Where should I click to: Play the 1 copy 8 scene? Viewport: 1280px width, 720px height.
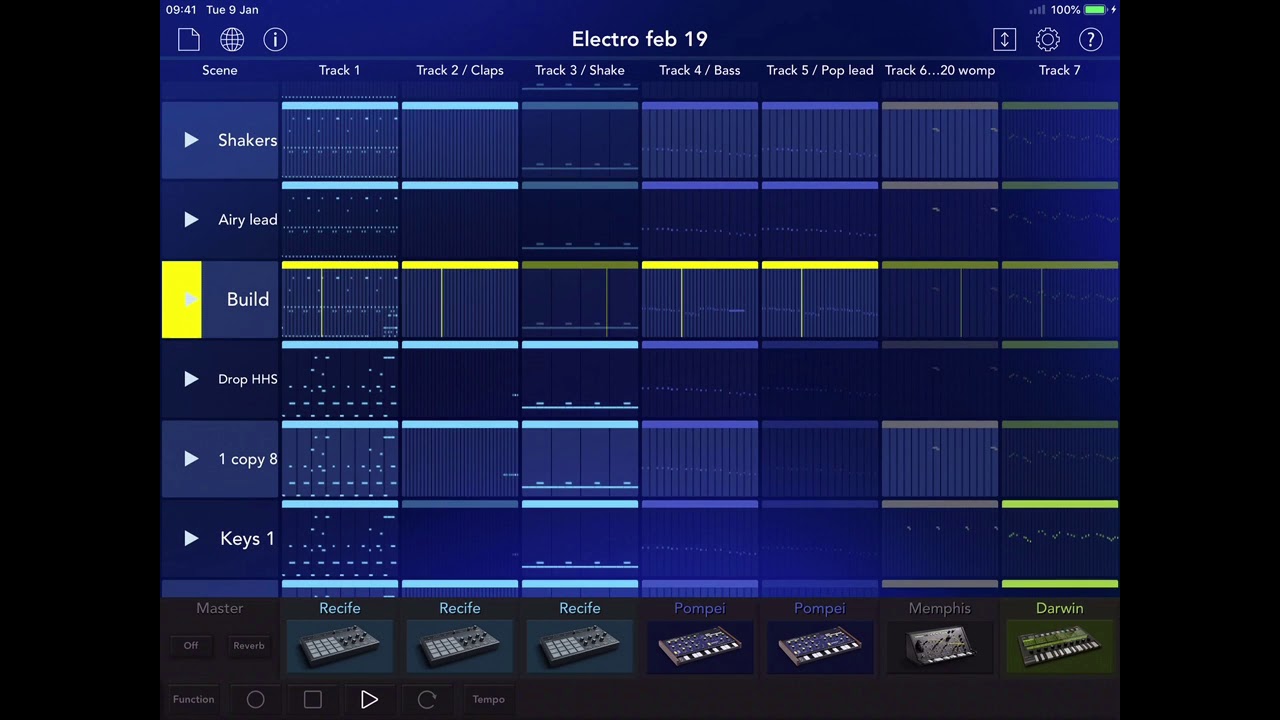pos(191,459)
